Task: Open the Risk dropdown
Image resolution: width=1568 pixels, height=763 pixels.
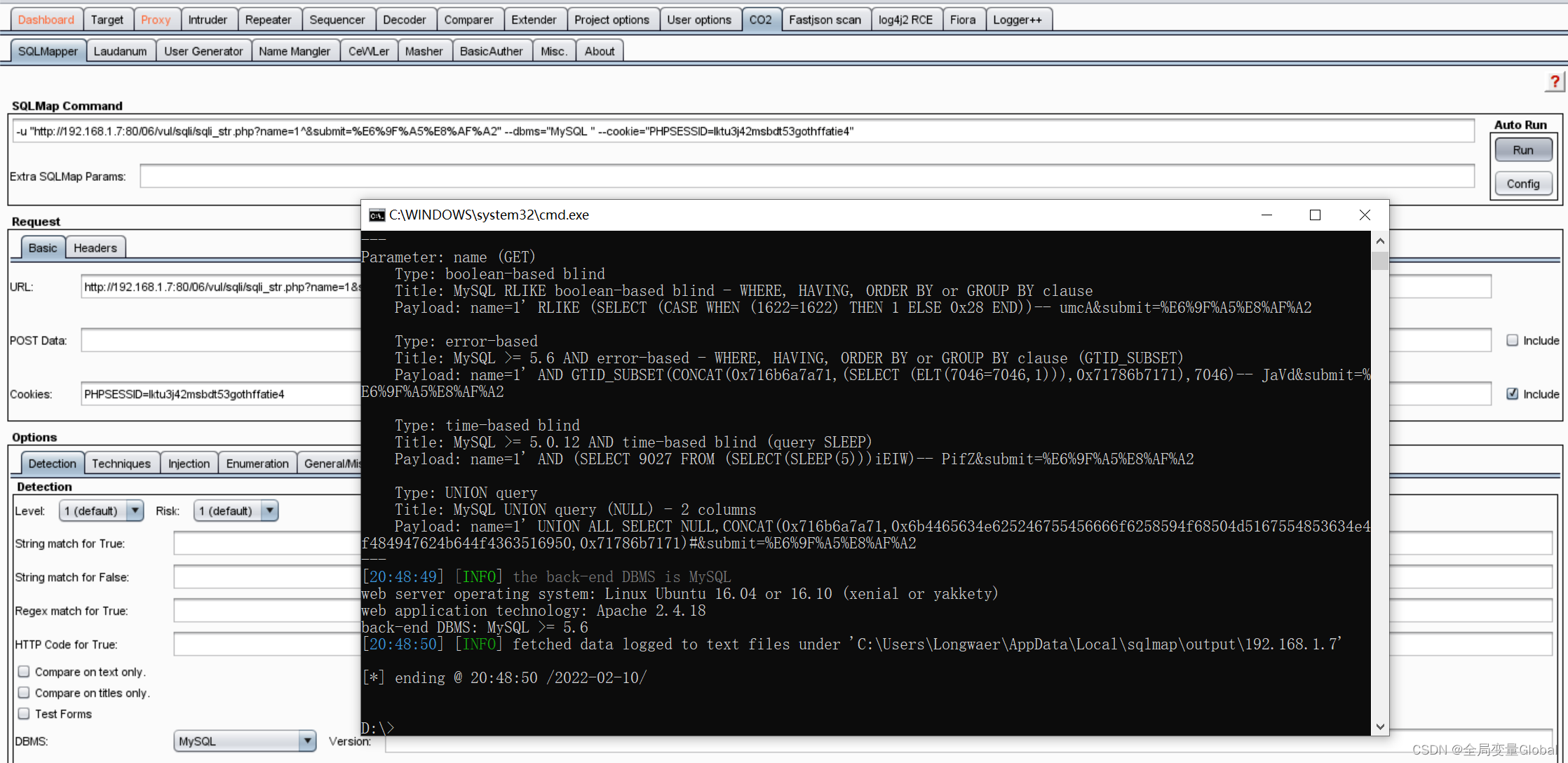Action: click(236, 511)
